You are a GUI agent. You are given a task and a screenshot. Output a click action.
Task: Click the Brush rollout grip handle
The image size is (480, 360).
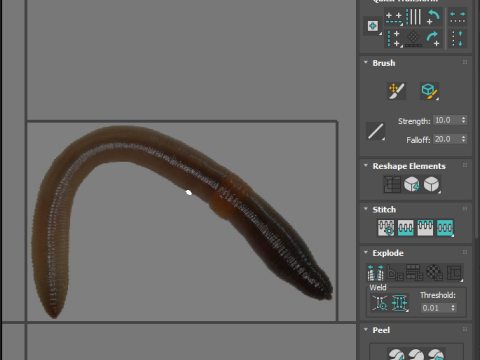click(465, 62)
